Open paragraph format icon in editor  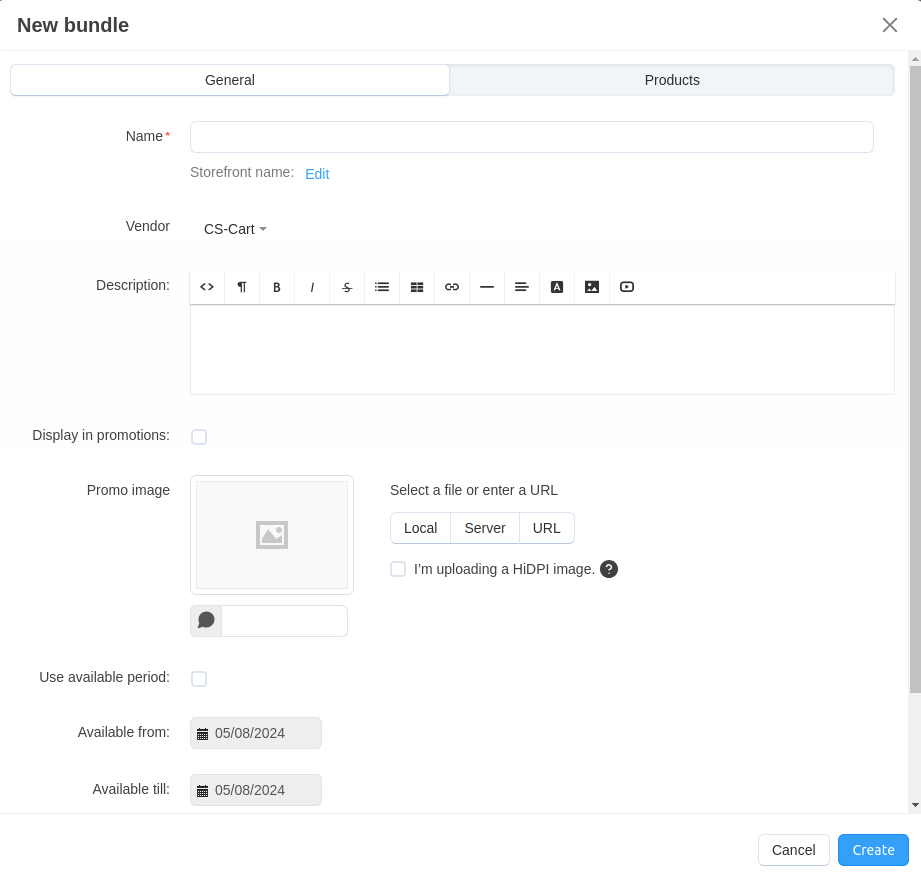[241, 287]
